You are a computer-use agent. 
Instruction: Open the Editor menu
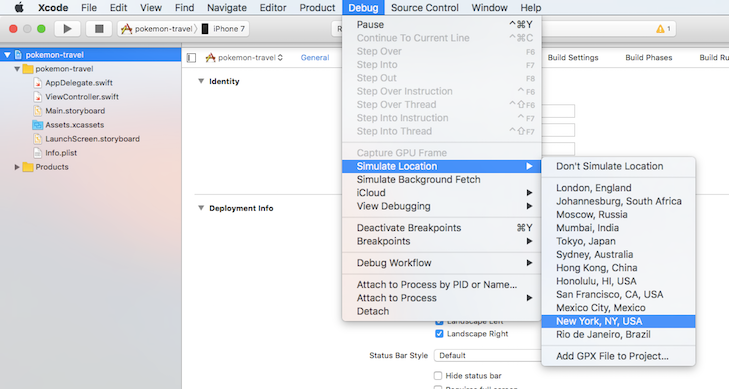[x=273, y=7]
